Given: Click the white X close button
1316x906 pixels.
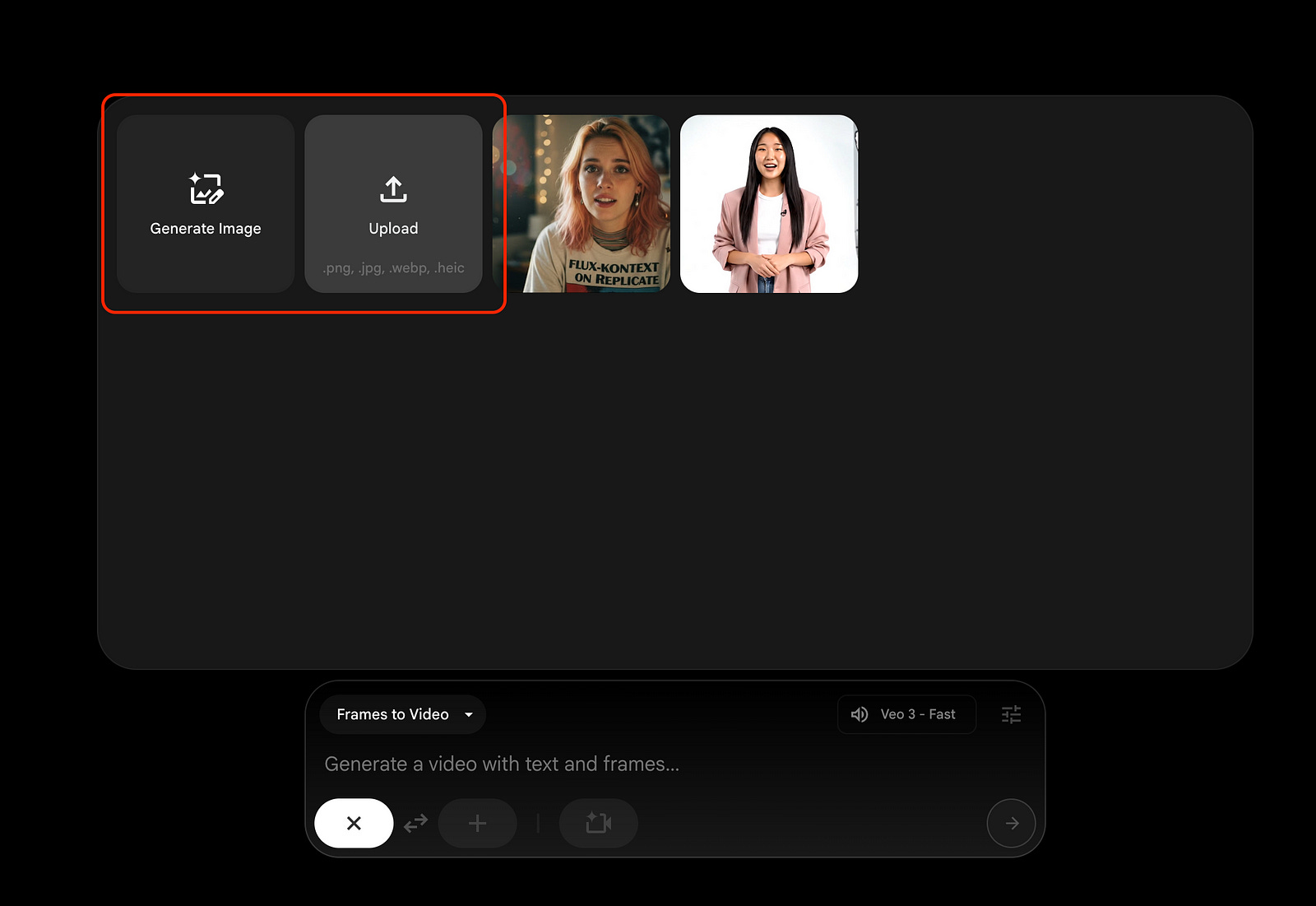Looking at the screenshot, I should (x=354, y=823).
